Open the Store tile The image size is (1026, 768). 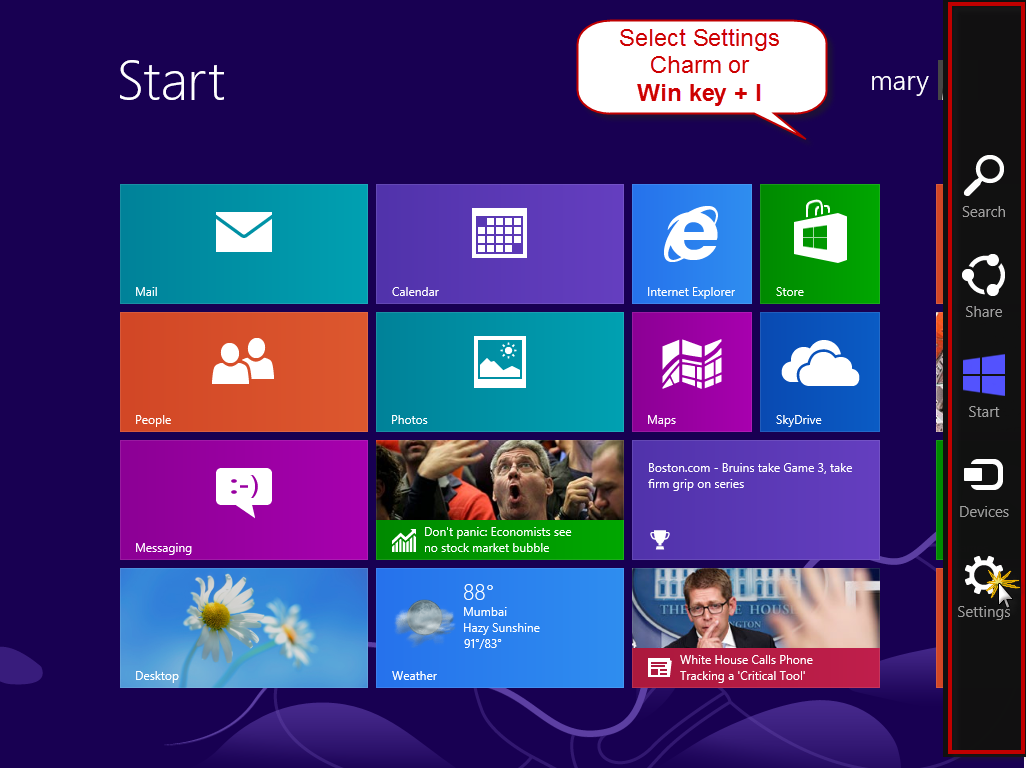[x=820, y=244]
